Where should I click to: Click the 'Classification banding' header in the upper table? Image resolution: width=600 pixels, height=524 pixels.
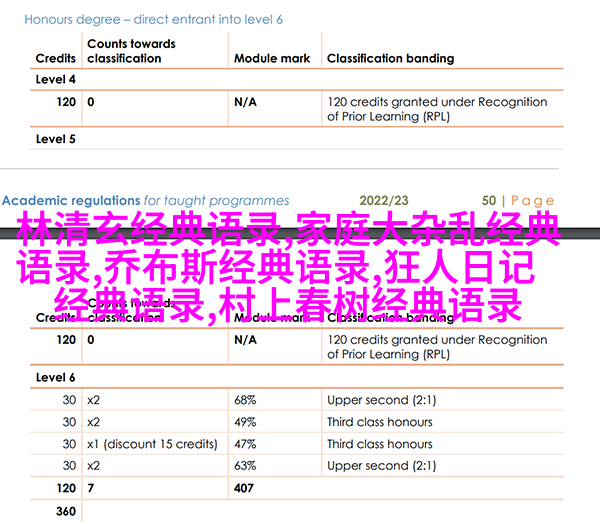[390, 58]
